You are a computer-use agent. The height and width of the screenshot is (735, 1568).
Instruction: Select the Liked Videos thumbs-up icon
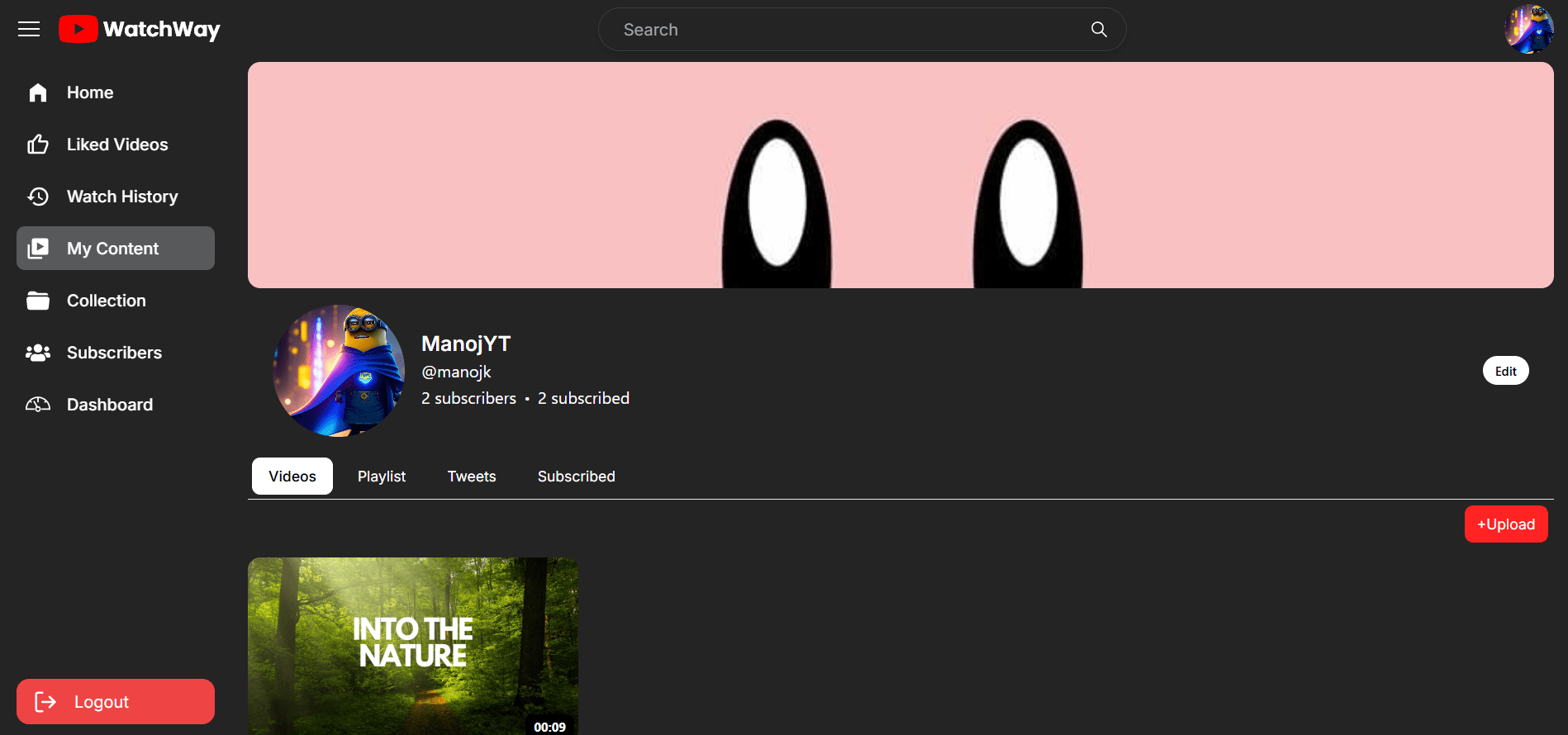click(x=38, y=145)
